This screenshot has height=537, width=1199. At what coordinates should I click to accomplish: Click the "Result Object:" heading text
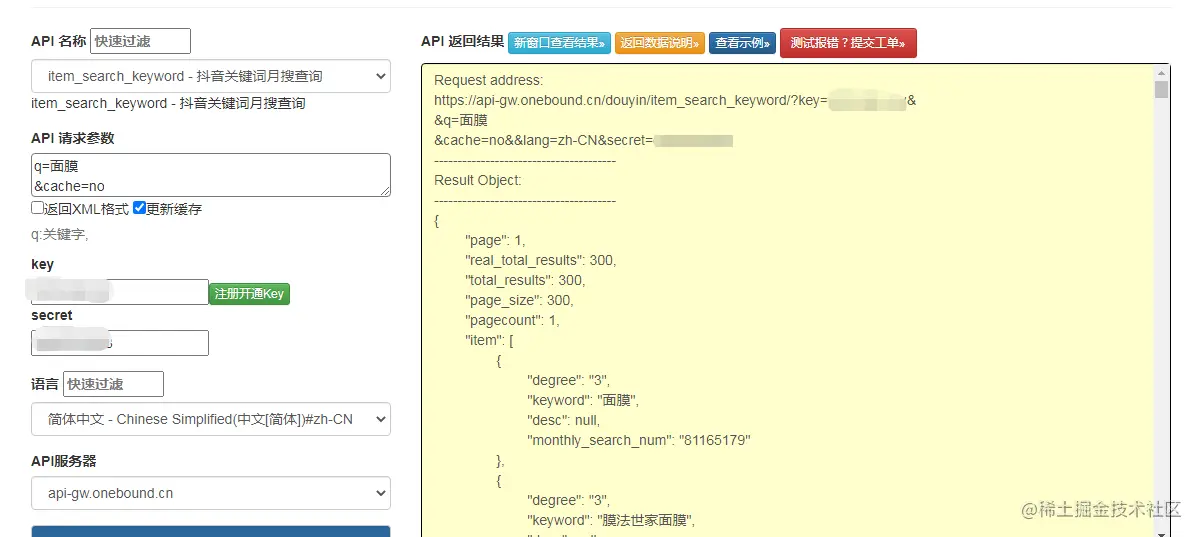click(477, 181)
